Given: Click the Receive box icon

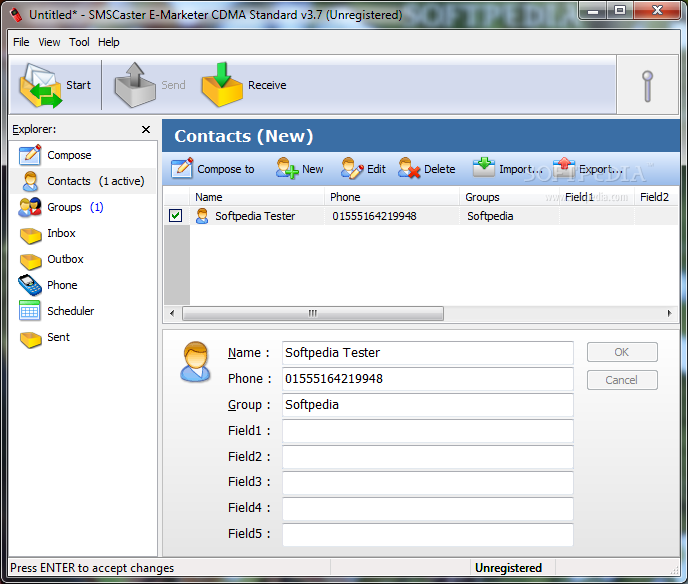Looking at the screenshot, I should pos(222,85).
